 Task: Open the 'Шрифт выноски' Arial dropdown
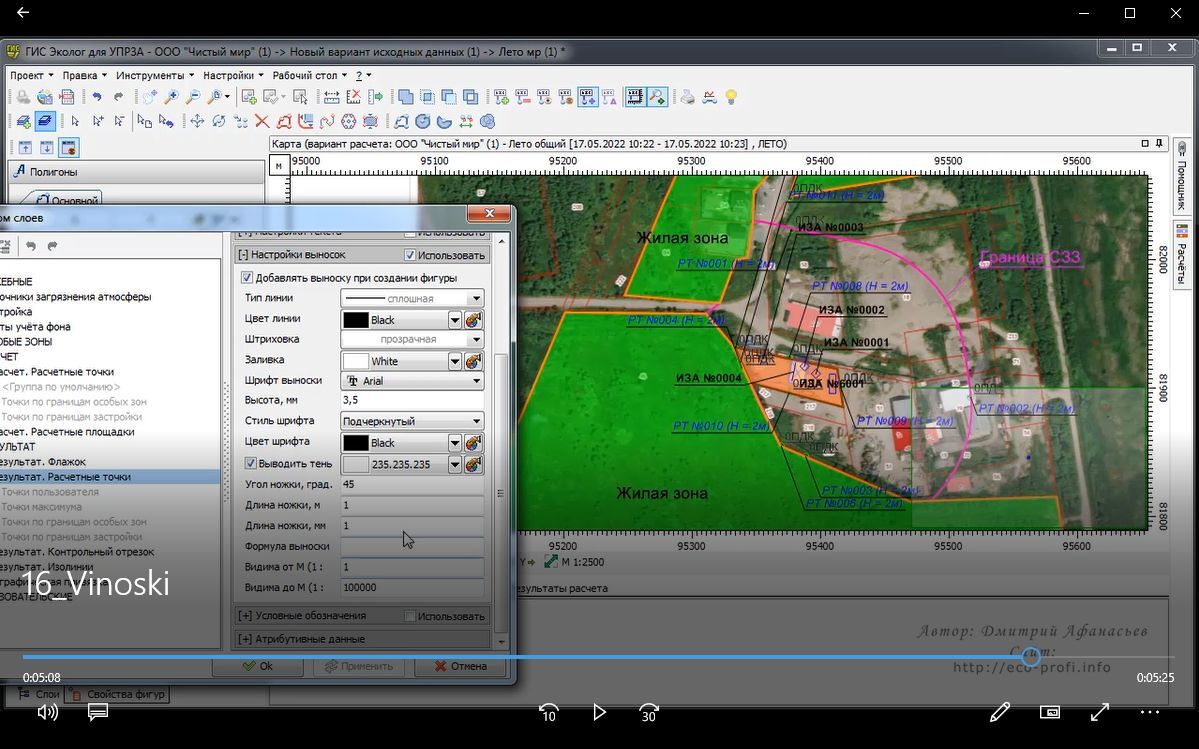[x=476, y=381]
